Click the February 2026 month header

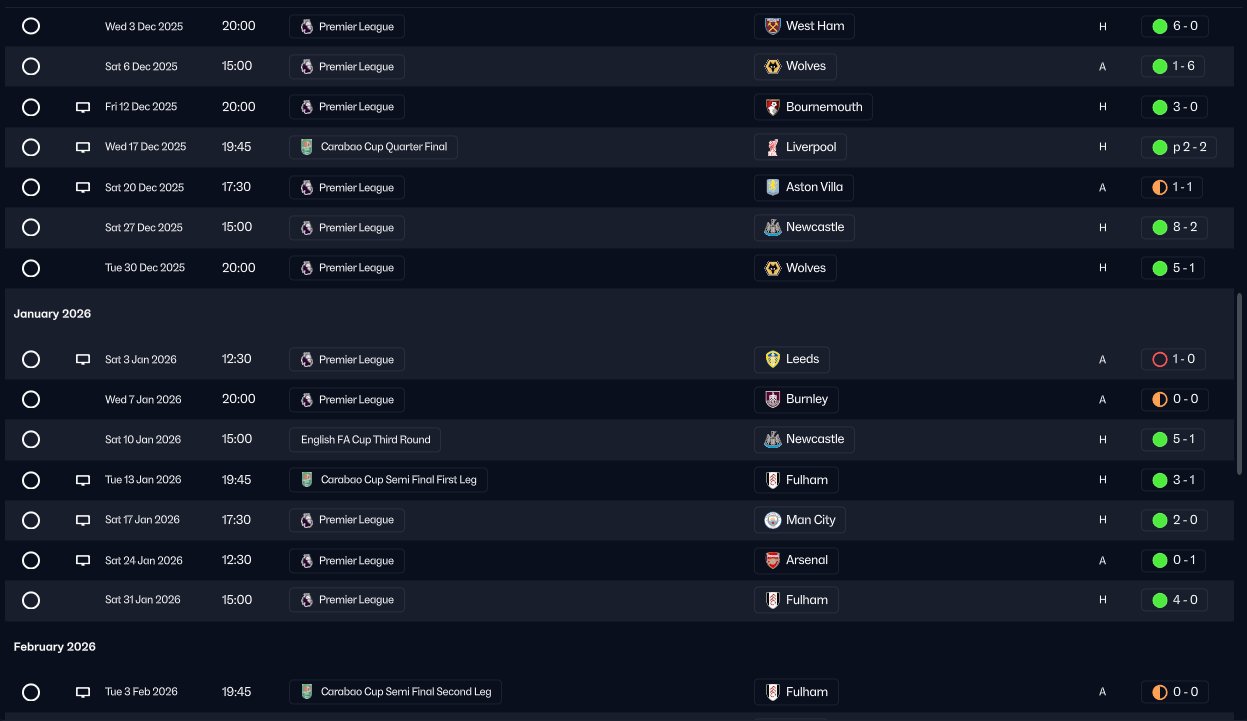55,647
